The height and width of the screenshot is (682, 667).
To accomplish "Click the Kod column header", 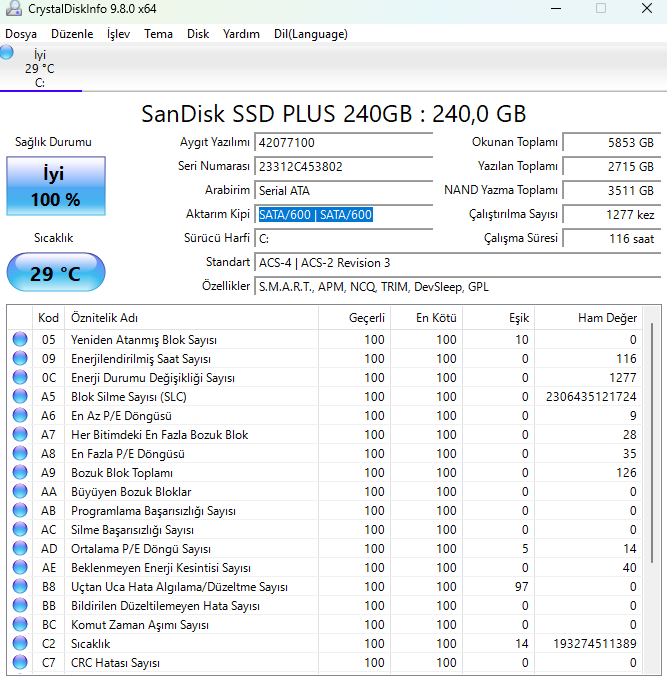I will pyautogui.click(x=48, y=318).
